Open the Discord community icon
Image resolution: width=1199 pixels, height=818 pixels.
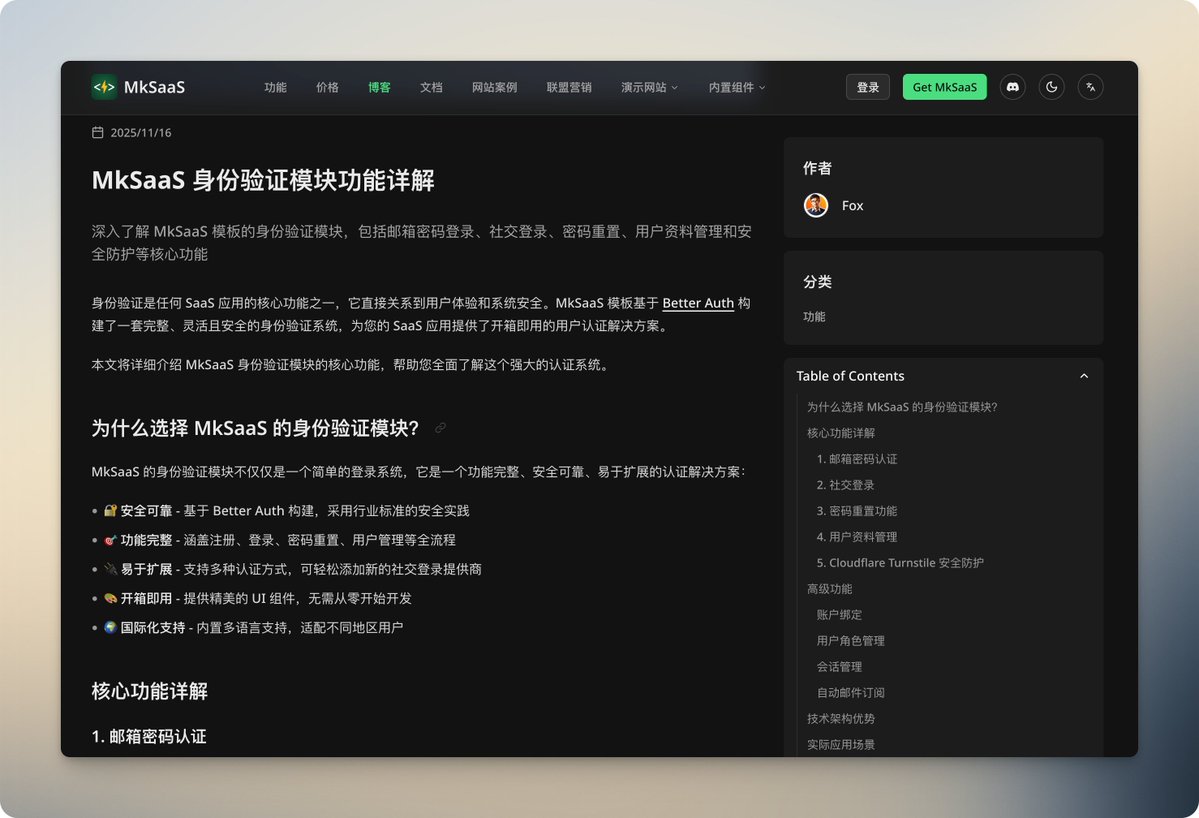pos(1012,87)
